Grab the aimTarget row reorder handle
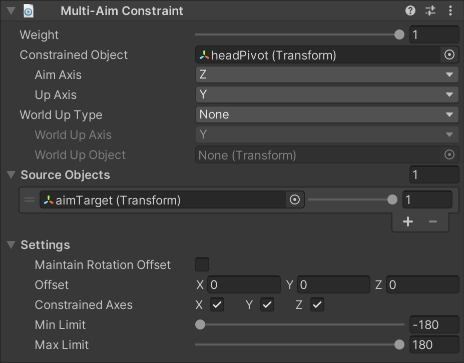 tap(29, 200)
